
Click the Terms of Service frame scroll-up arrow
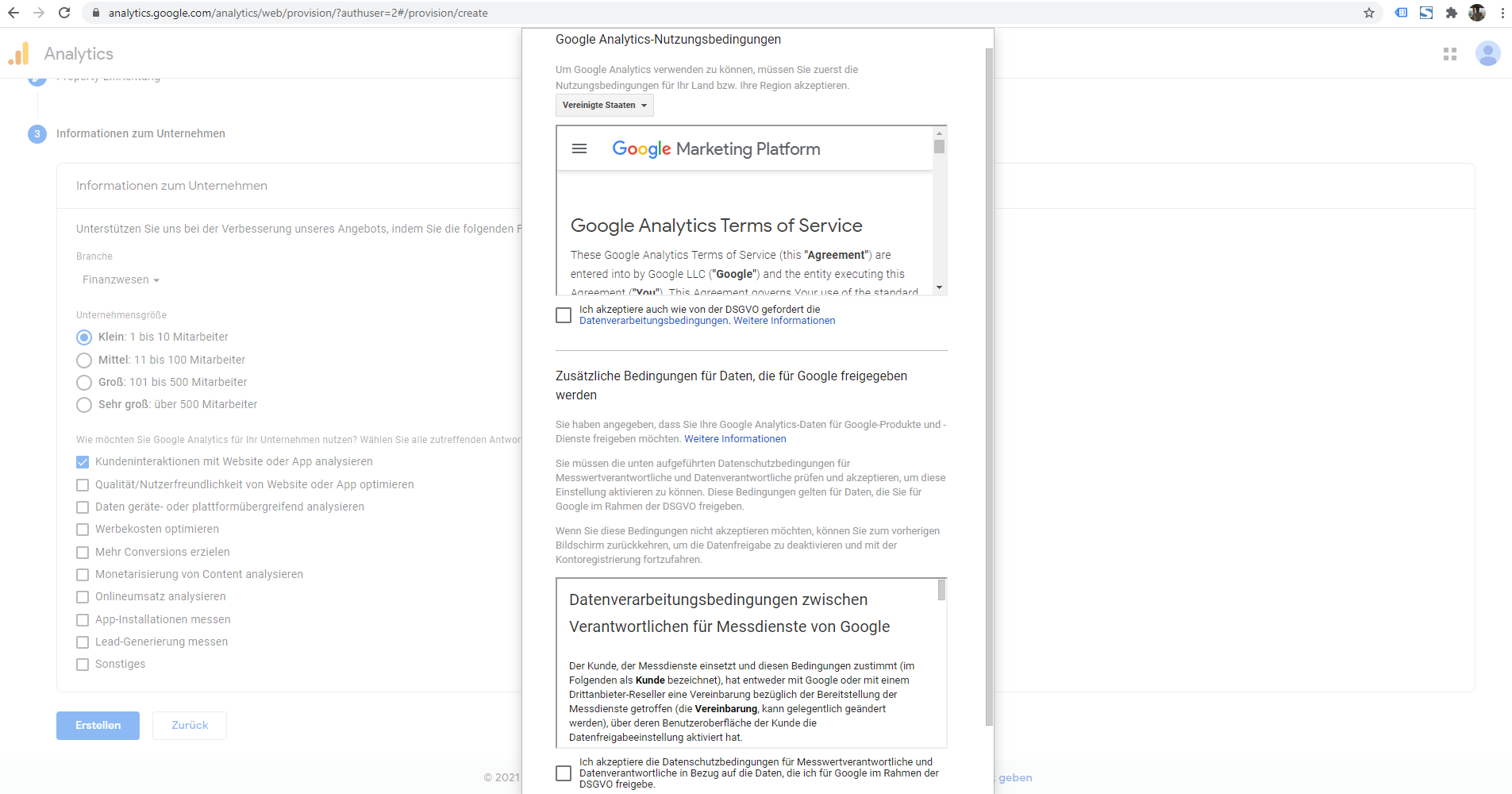click(x=940, y=133)
